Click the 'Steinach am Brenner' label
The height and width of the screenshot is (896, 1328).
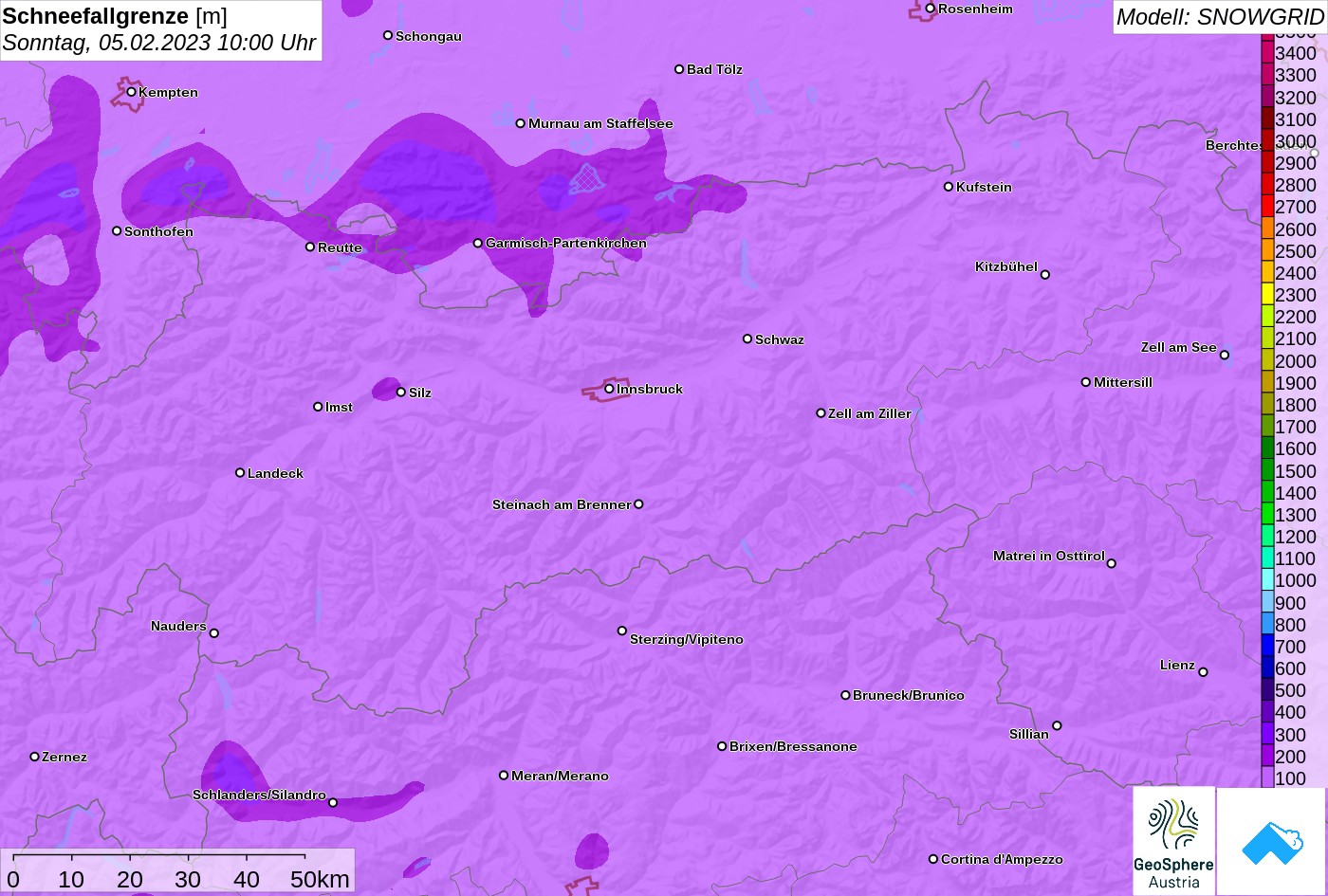pos(562,504)
